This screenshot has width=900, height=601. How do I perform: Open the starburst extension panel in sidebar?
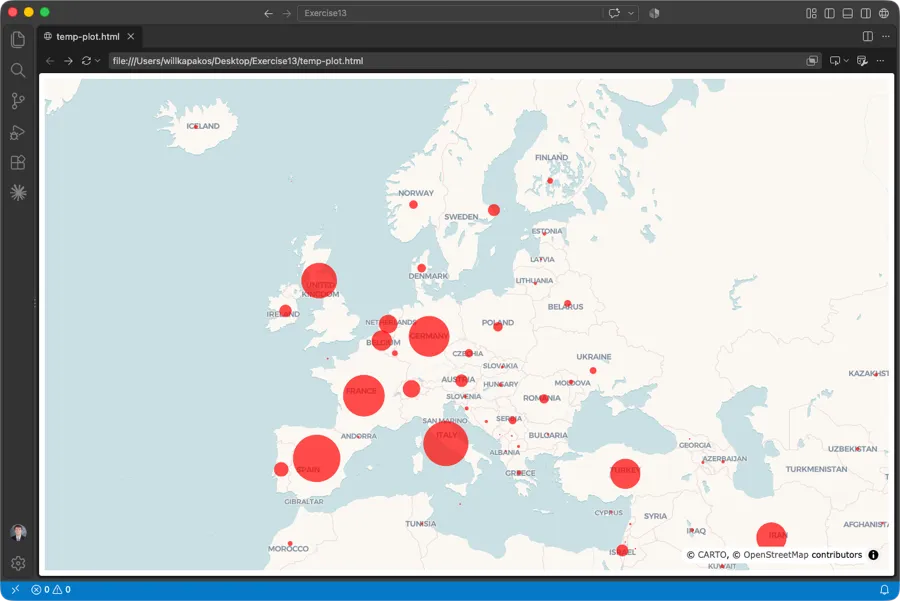pyautogui.click(x=18, y=193)
